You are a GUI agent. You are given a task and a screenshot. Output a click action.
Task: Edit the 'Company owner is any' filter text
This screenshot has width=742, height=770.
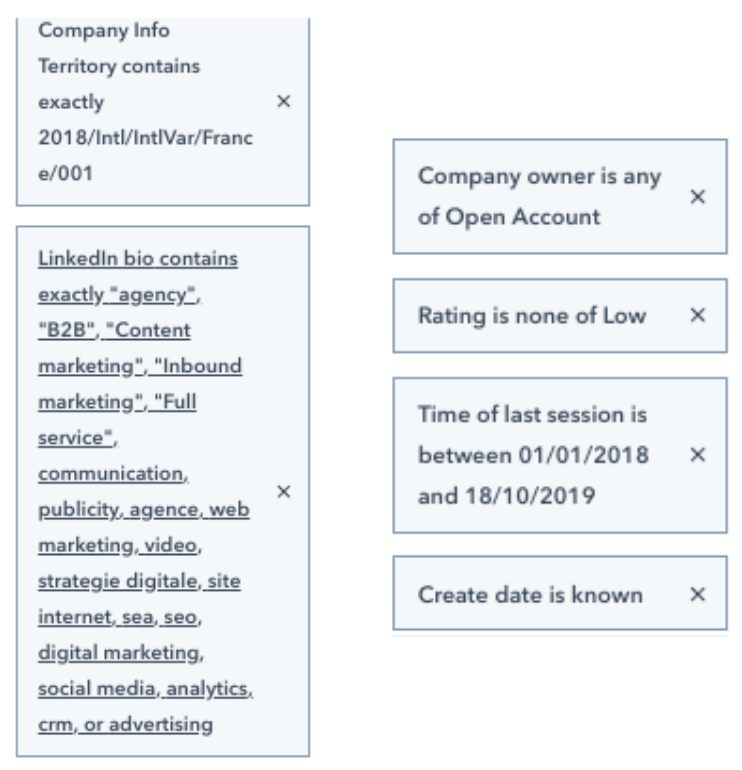click(539, 176)
